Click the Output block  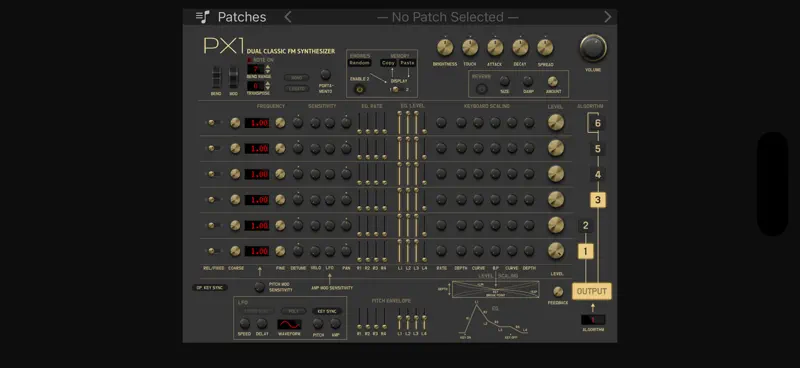tap(591, 291)
